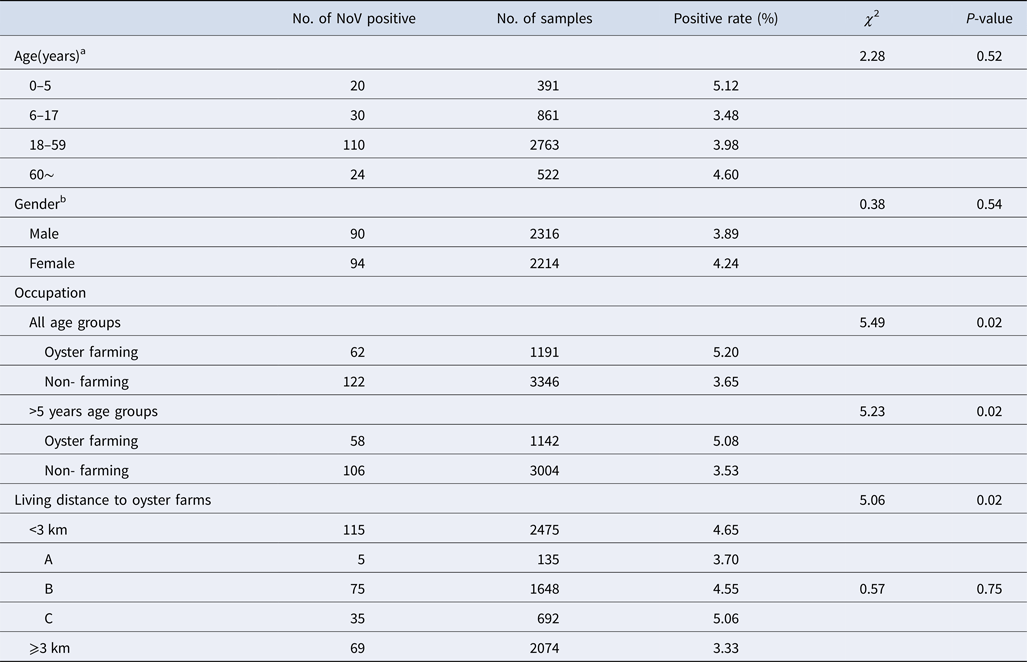The width and height of the screenshot is (1027, 662).
Task: Click the 'Age(years)' row label
Action: point(48,56)
